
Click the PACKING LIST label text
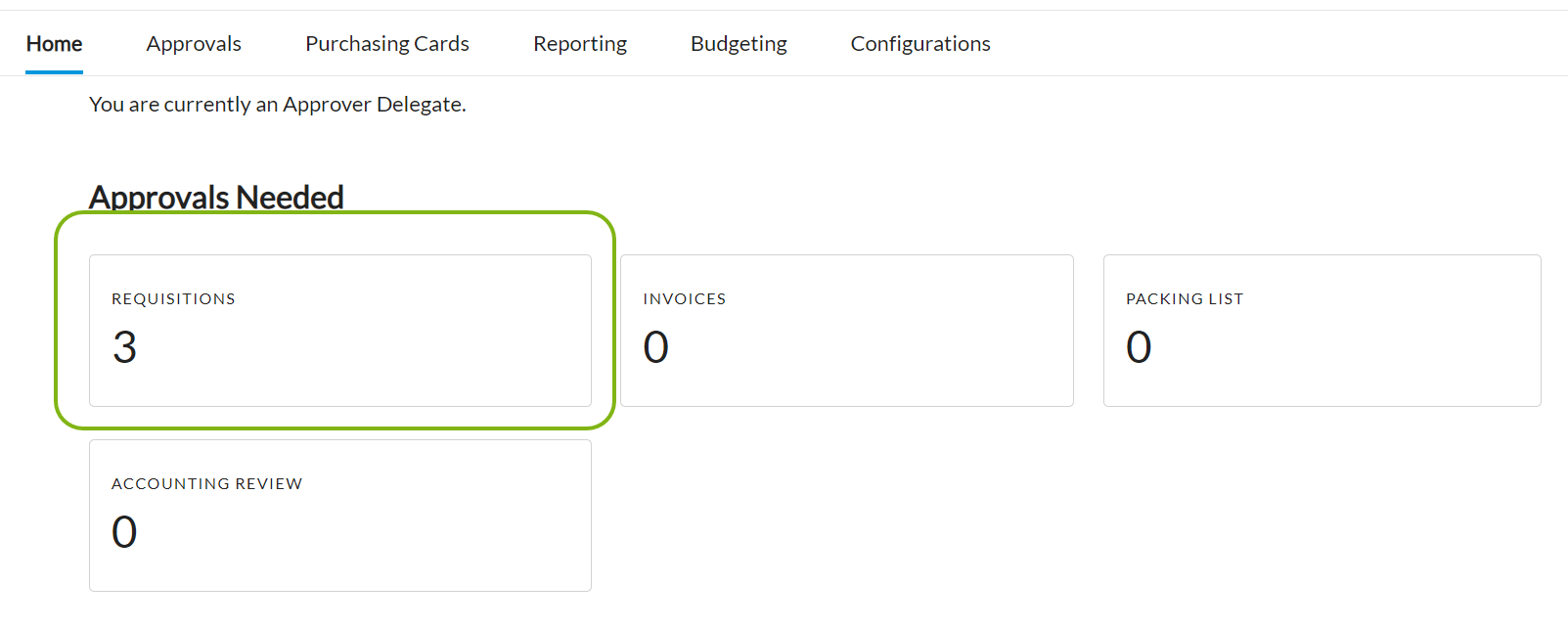(x=1185, y=299)
